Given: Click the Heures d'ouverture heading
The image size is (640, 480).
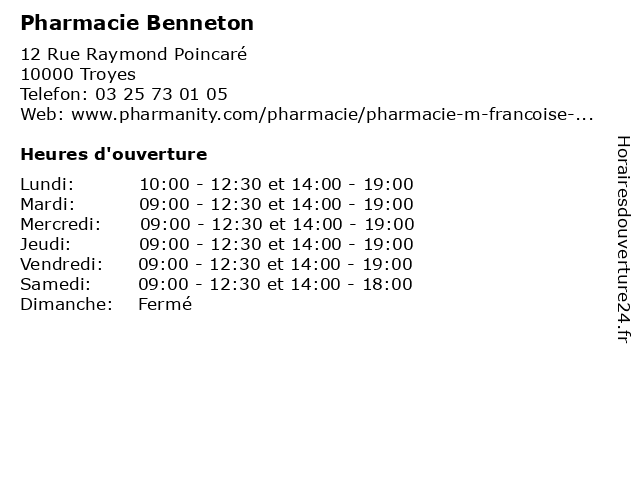Looking at the screenshot, I should [114, 154].
